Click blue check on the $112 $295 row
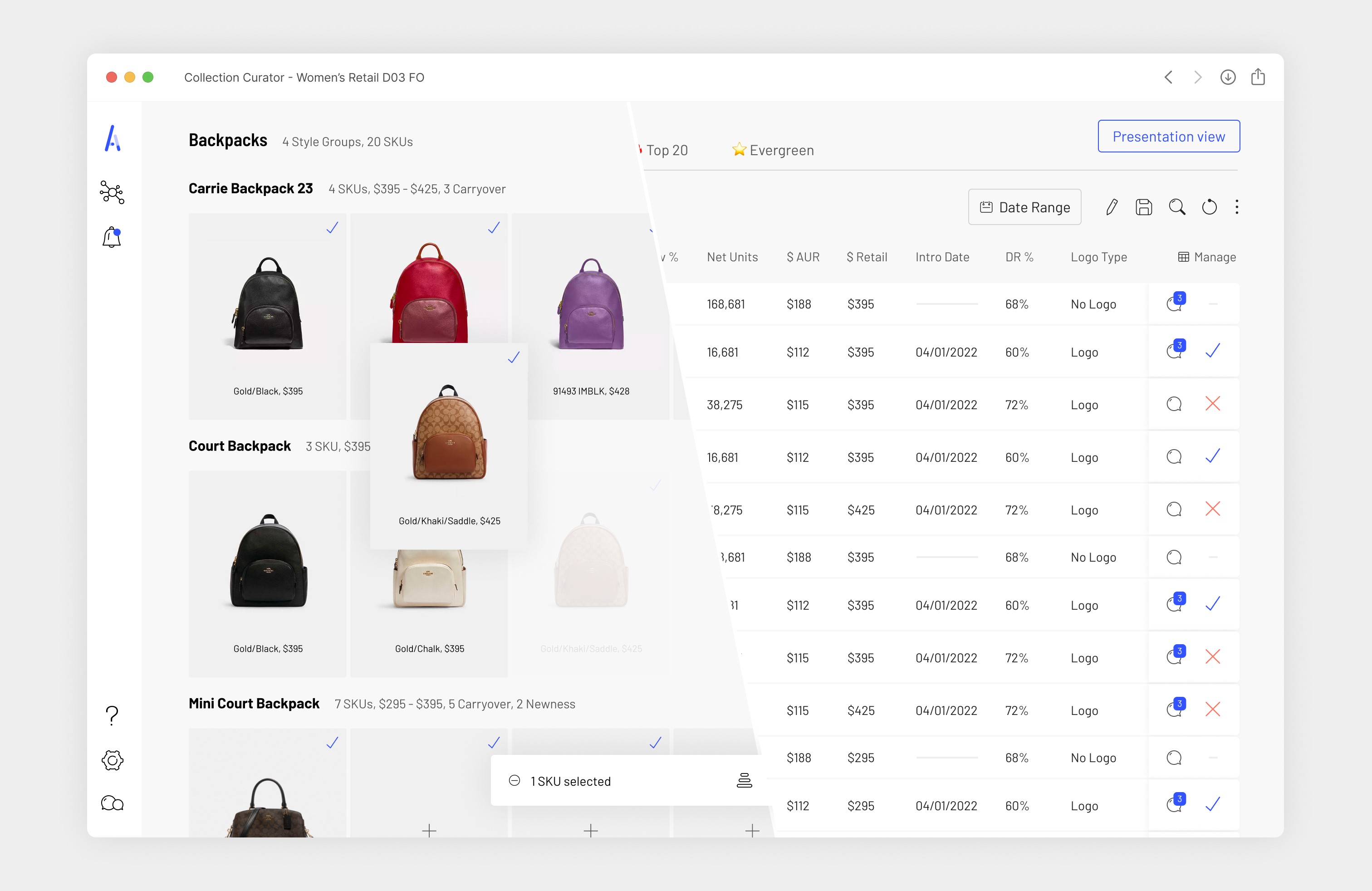 coord(1213,803)
